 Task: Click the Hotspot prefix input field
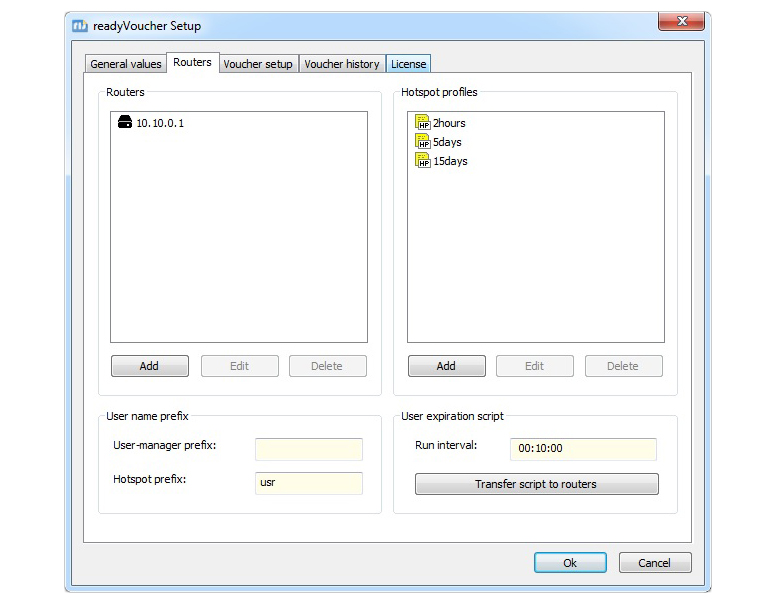pyautogui.click(x=309, y=483)
